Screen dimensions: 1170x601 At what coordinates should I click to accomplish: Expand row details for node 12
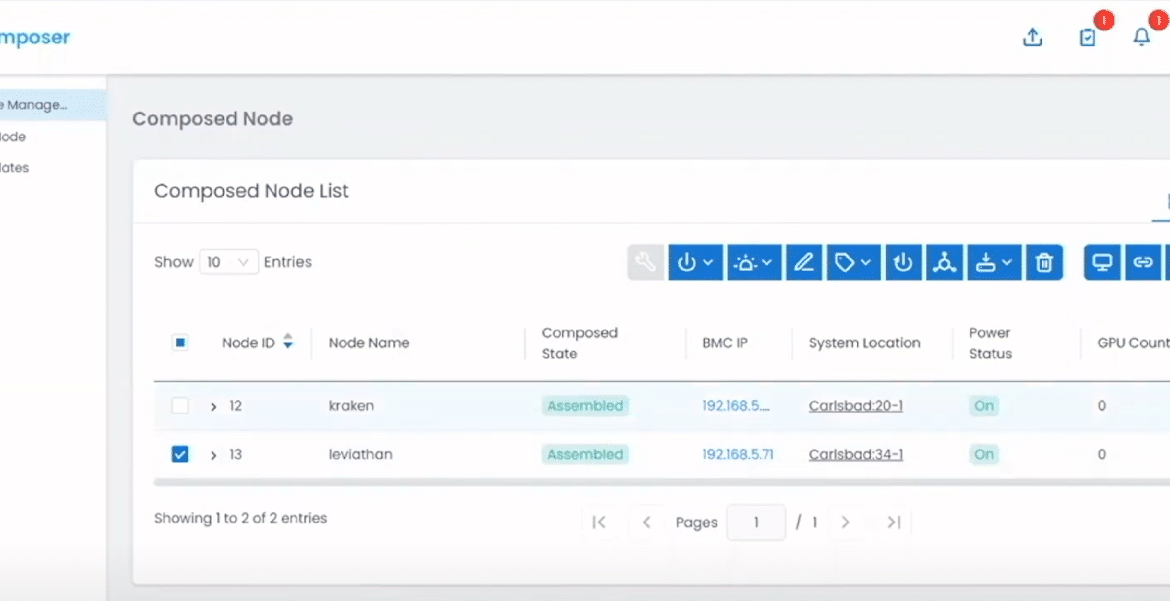pos(213,407)
